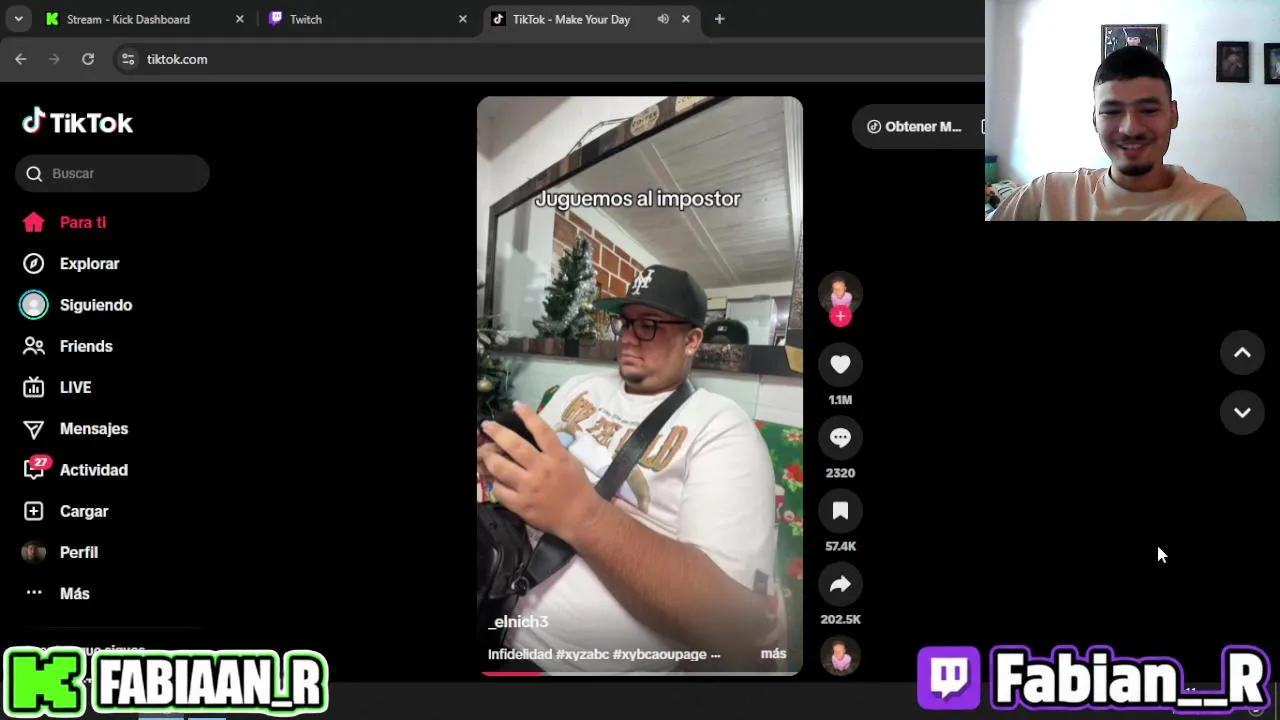The image size is (1280, 720).
Task: Click the profile avatar in sidebar
Action: [34, 552]
